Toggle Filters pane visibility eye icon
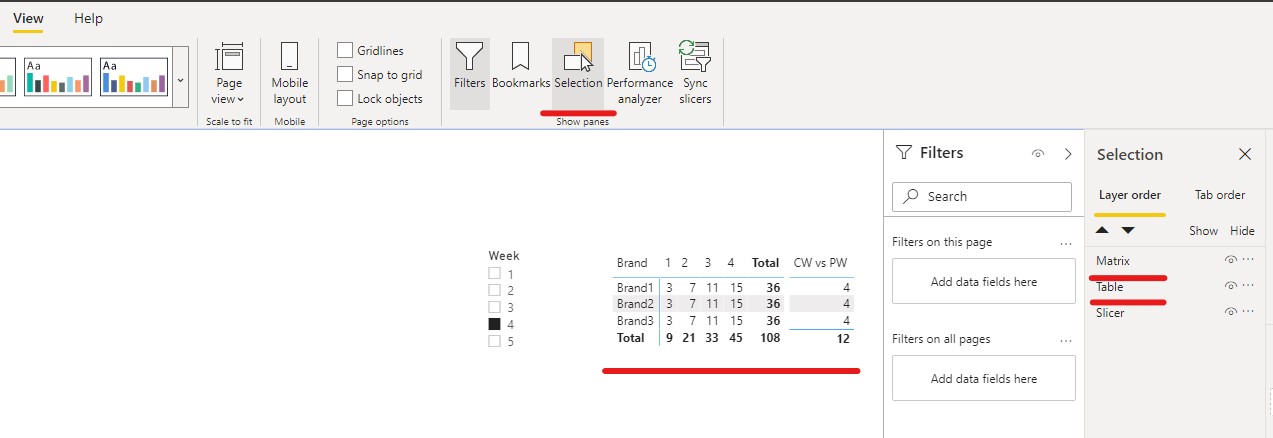Viewport: 1273px width, 438px height. tap(1038, 154)
